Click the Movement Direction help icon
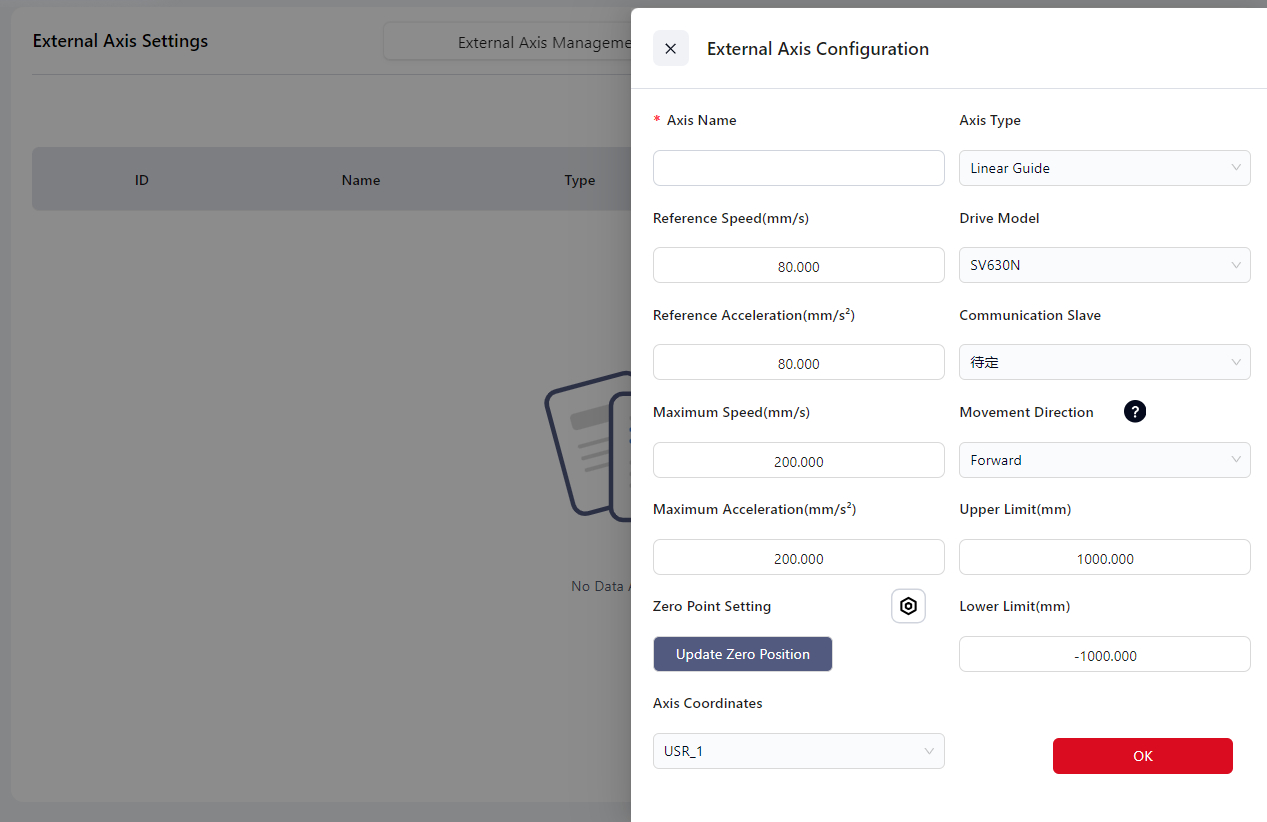The height and width of the screenshot is (822, 1267). click(x=1134, y=412)
